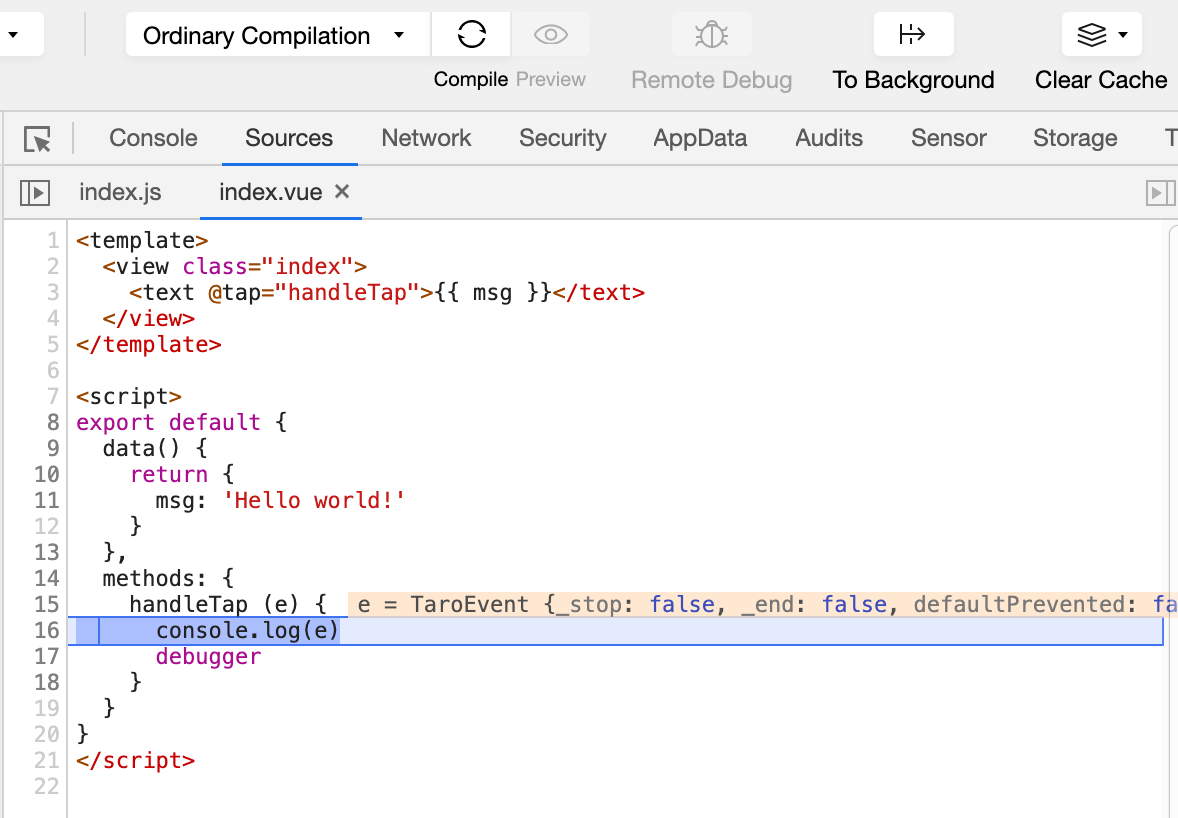Expand the Clear Cache dropdown arrow
The height and width of the screenshot is (818, 1178).
click(1123, 35)
